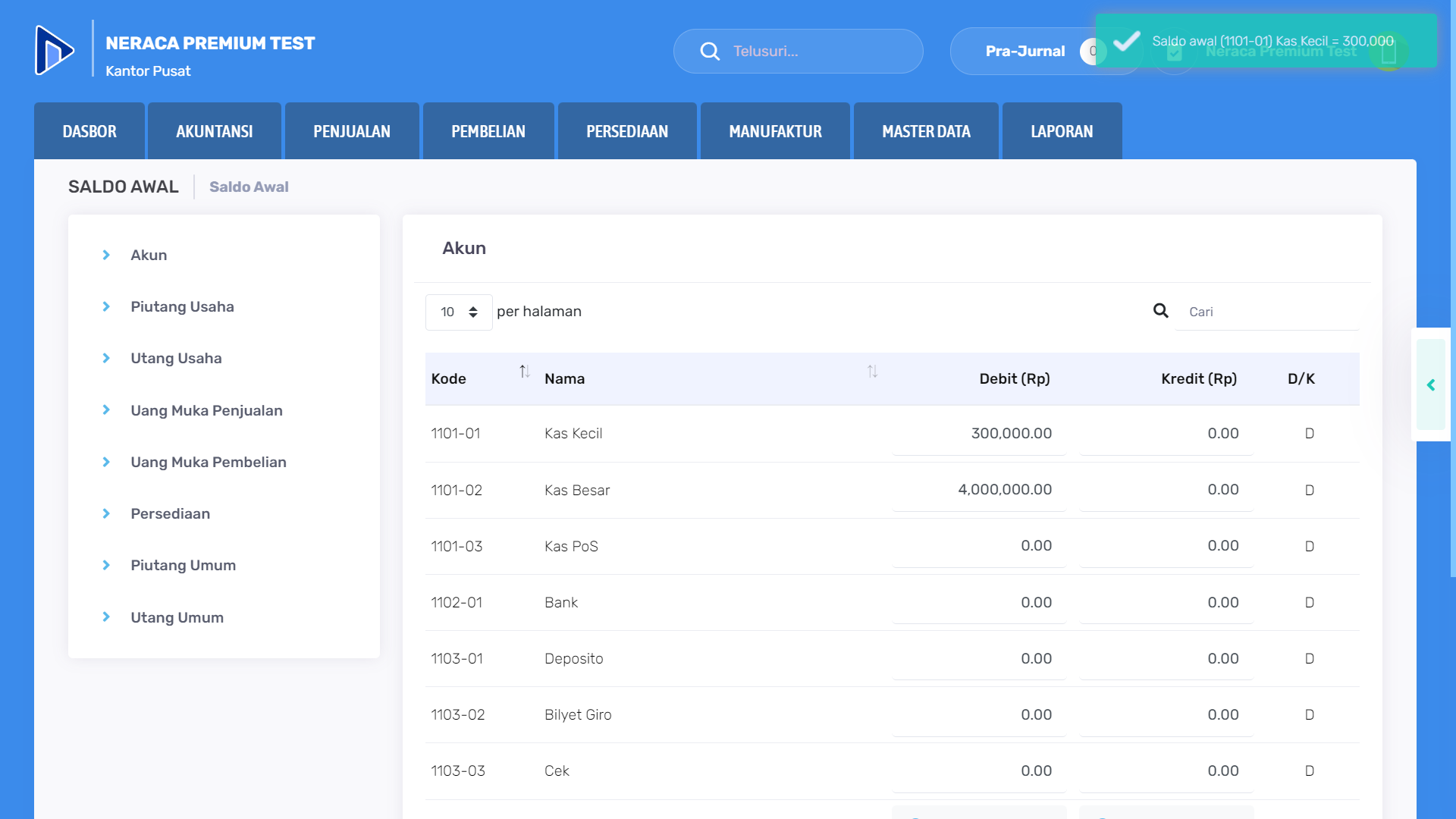Open the side panel with left chevron
Viewport: 1456px width, 819px height.
(x=1431, y=385)
